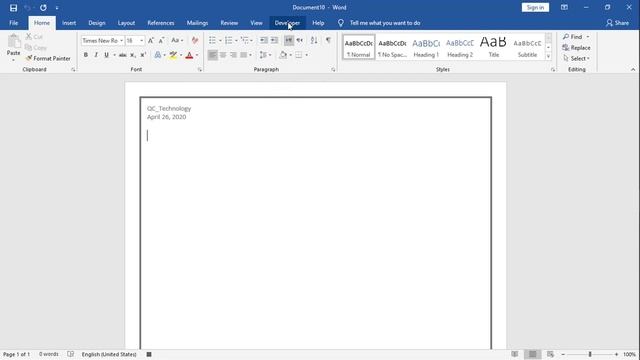Click the Sort A to Z icon
The height and width of the screenshot is (360, 640).
pos(314,40)
